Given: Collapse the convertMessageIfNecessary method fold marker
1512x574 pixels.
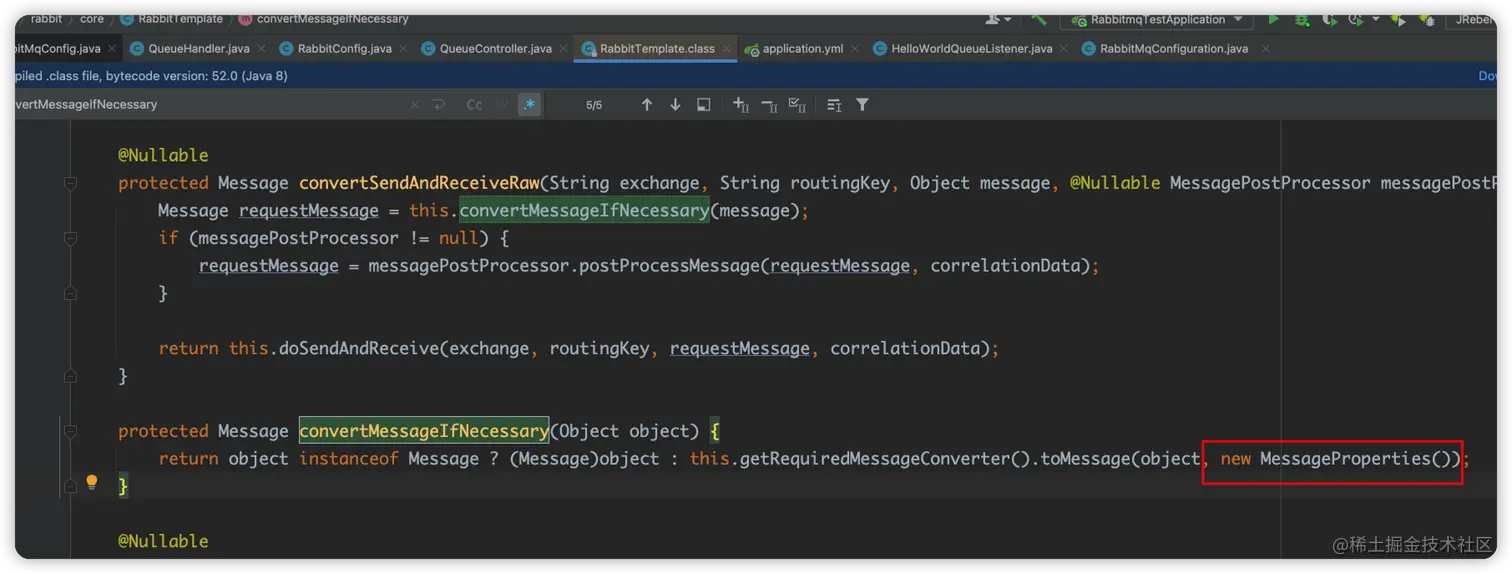Looking at the screenshot, I should coord(70,431).
